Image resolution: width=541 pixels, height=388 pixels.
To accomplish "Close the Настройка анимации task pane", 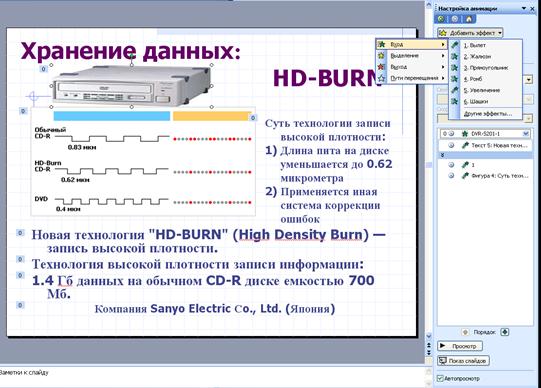I will [x=532, y=8].
